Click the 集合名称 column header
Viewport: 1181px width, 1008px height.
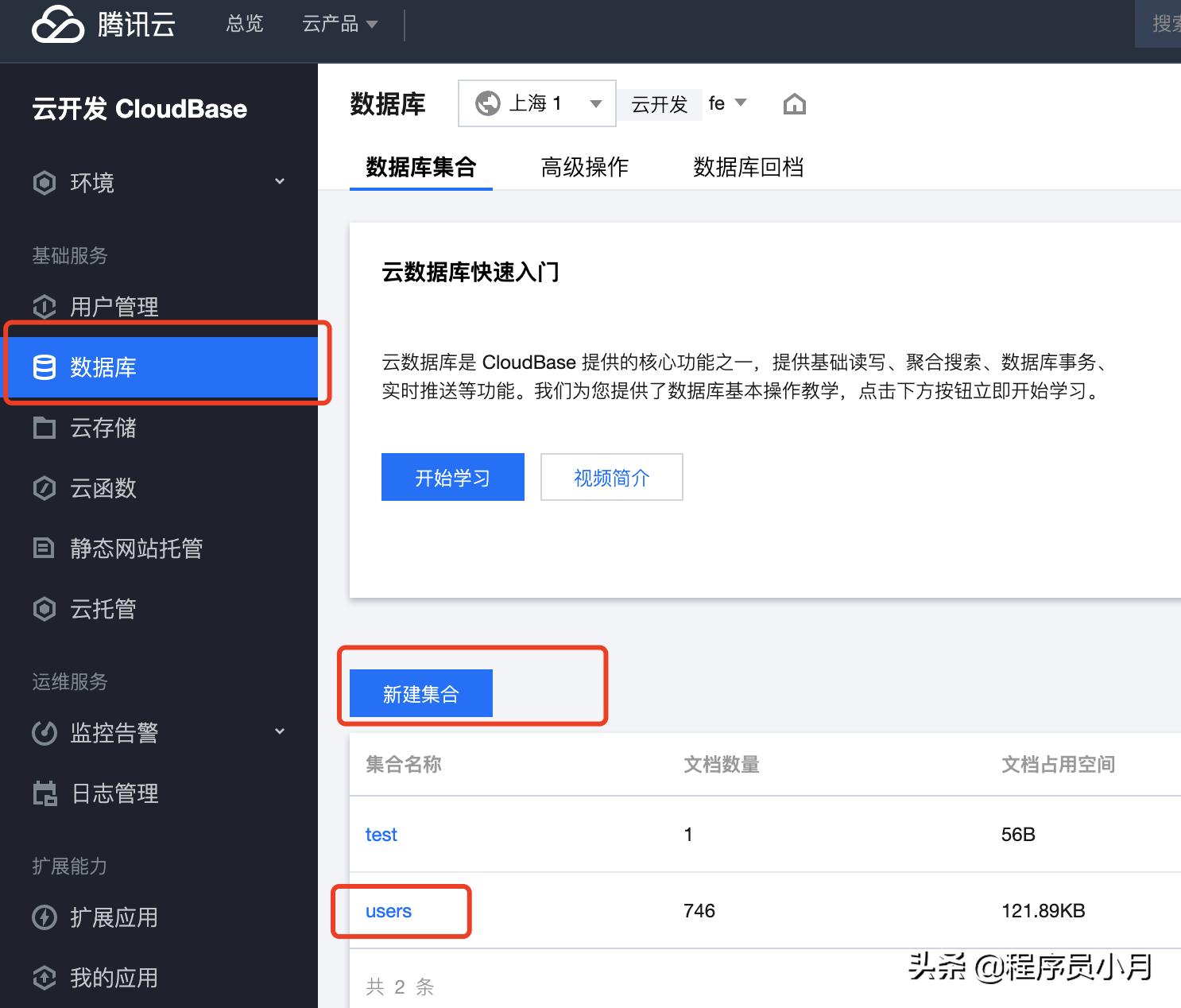coord(404,765)
